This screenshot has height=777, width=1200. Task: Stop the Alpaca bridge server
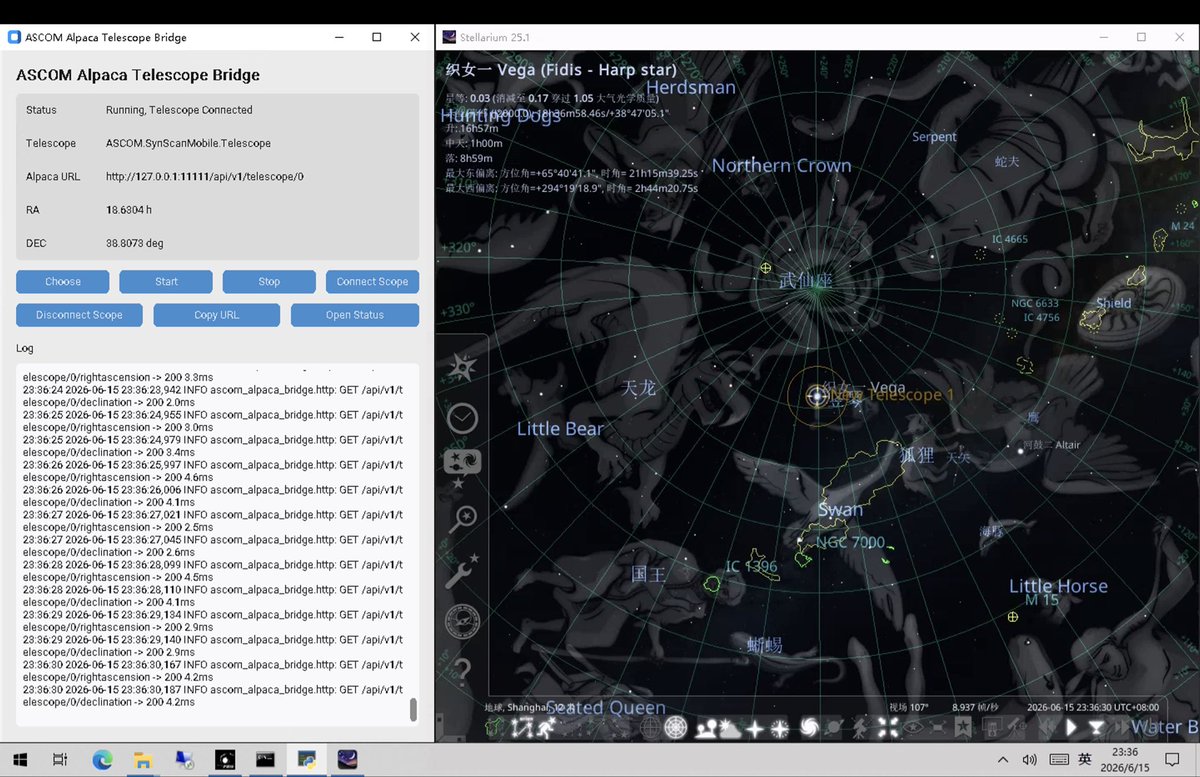click(269, 282)
